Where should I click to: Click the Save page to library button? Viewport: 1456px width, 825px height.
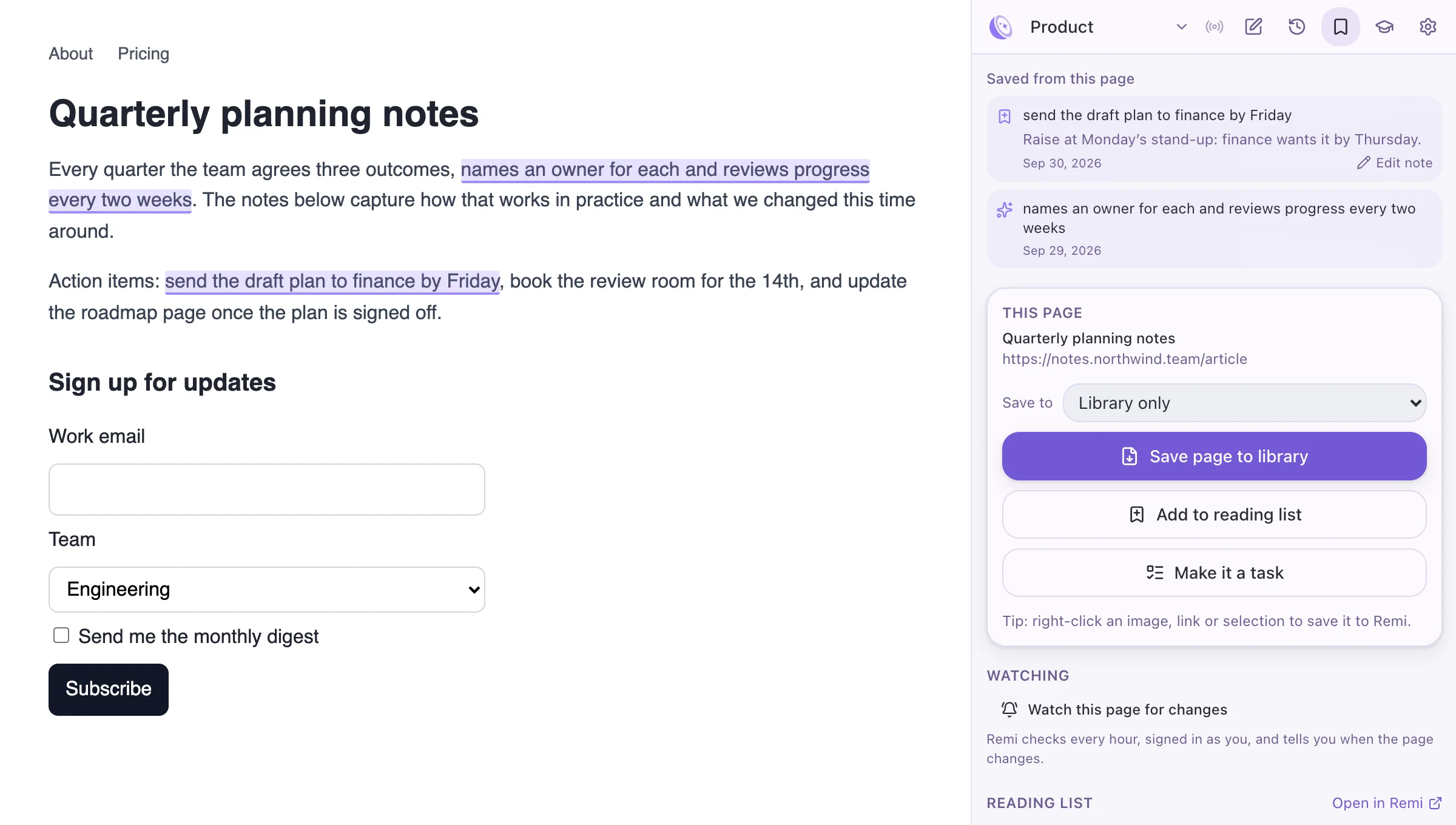[1214, 456]
